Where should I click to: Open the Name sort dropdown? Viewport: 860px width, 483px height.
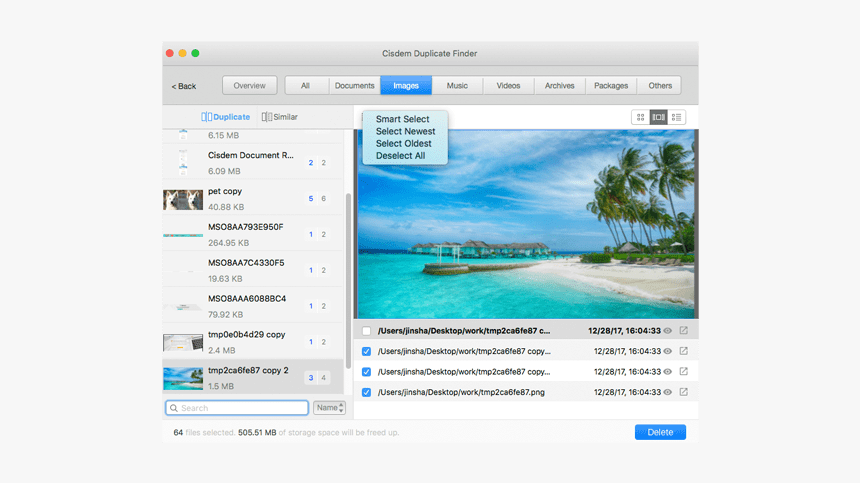click(x=330, y=407)
